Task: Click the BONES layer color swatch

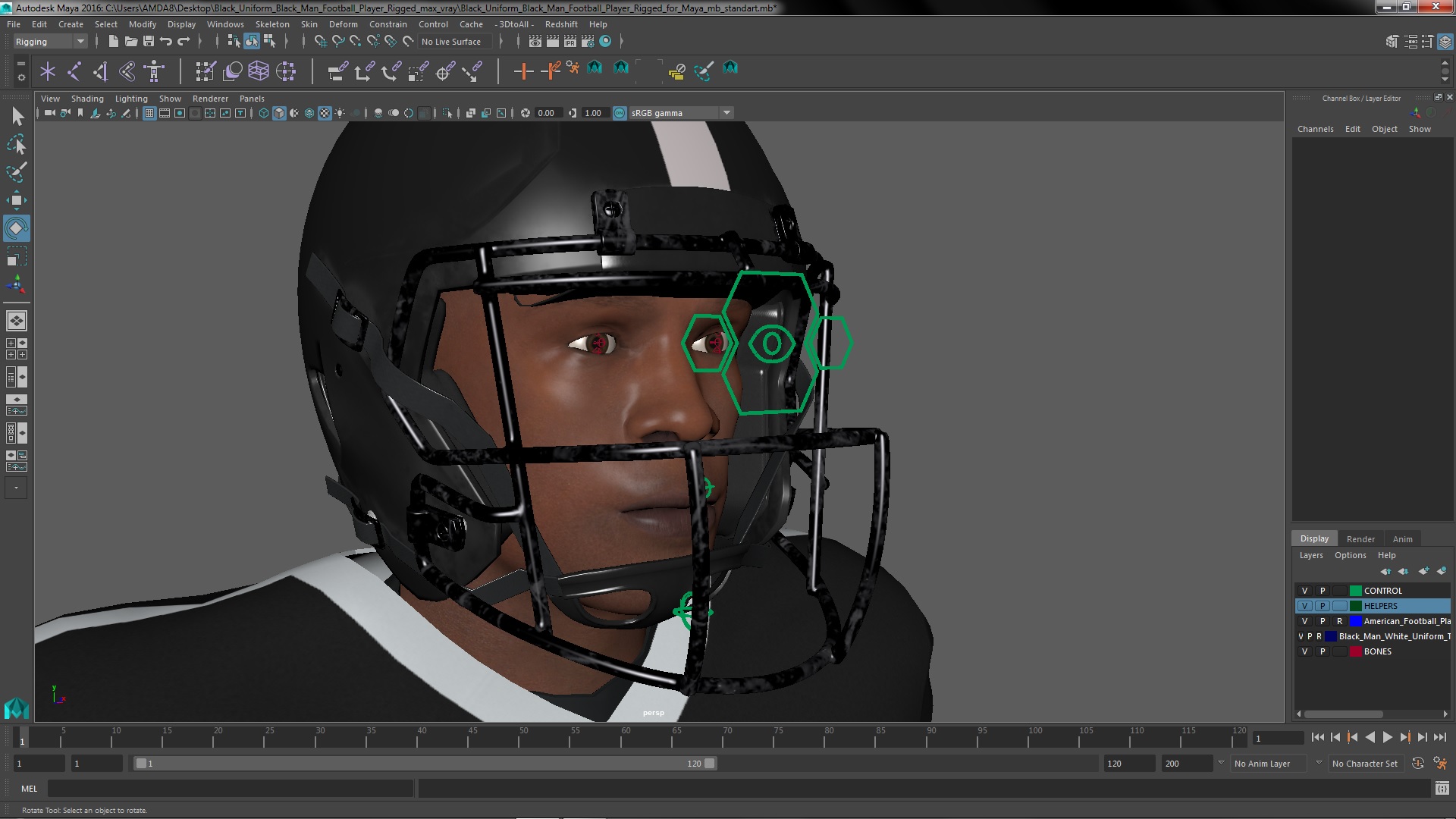Action: click(x=1356, y=651)
